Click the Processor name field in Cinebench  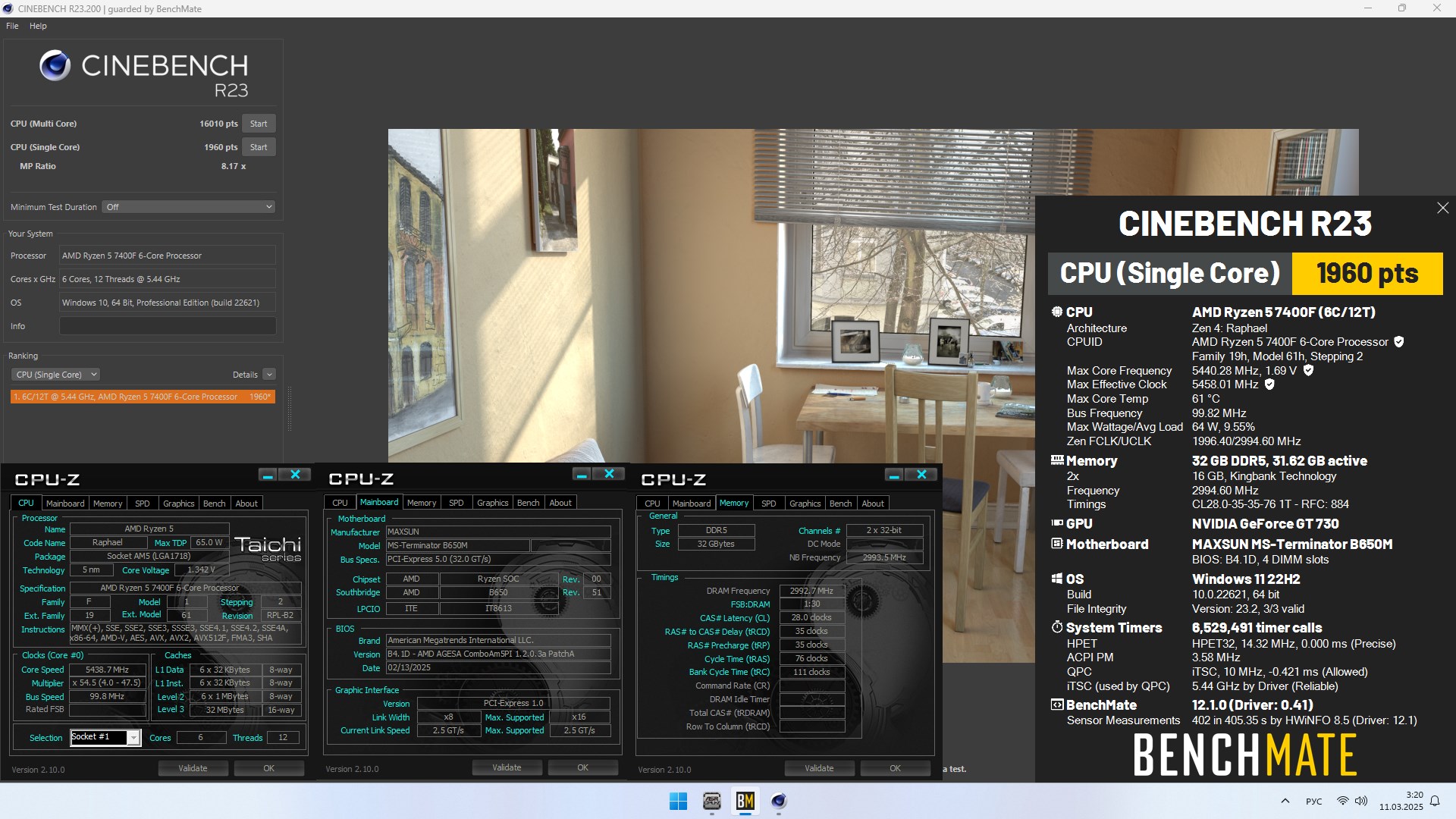[168, 256]
